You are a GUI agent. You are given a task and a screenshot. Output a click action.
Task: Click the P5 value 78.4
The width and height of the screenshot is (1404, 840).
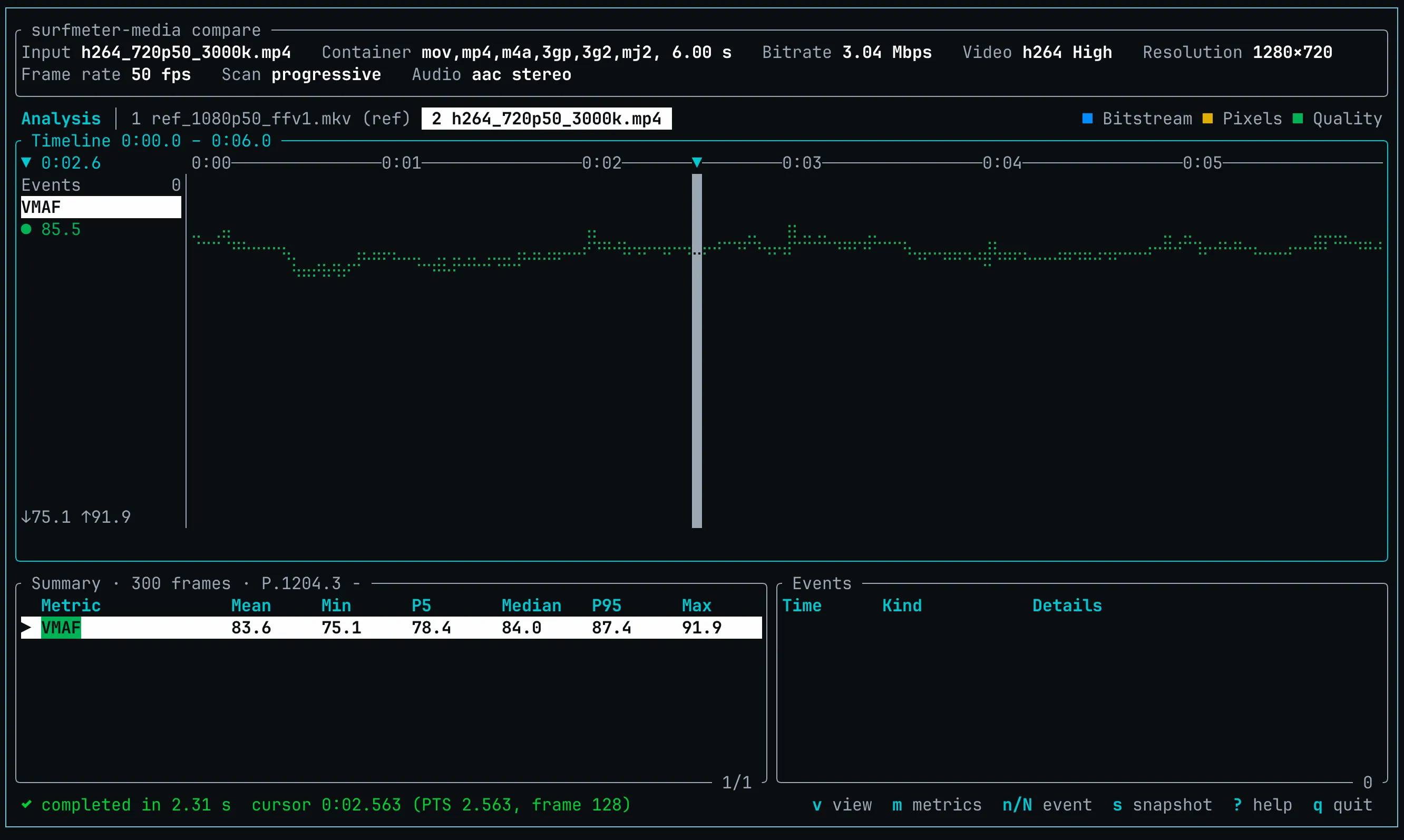tap(432, 628)
